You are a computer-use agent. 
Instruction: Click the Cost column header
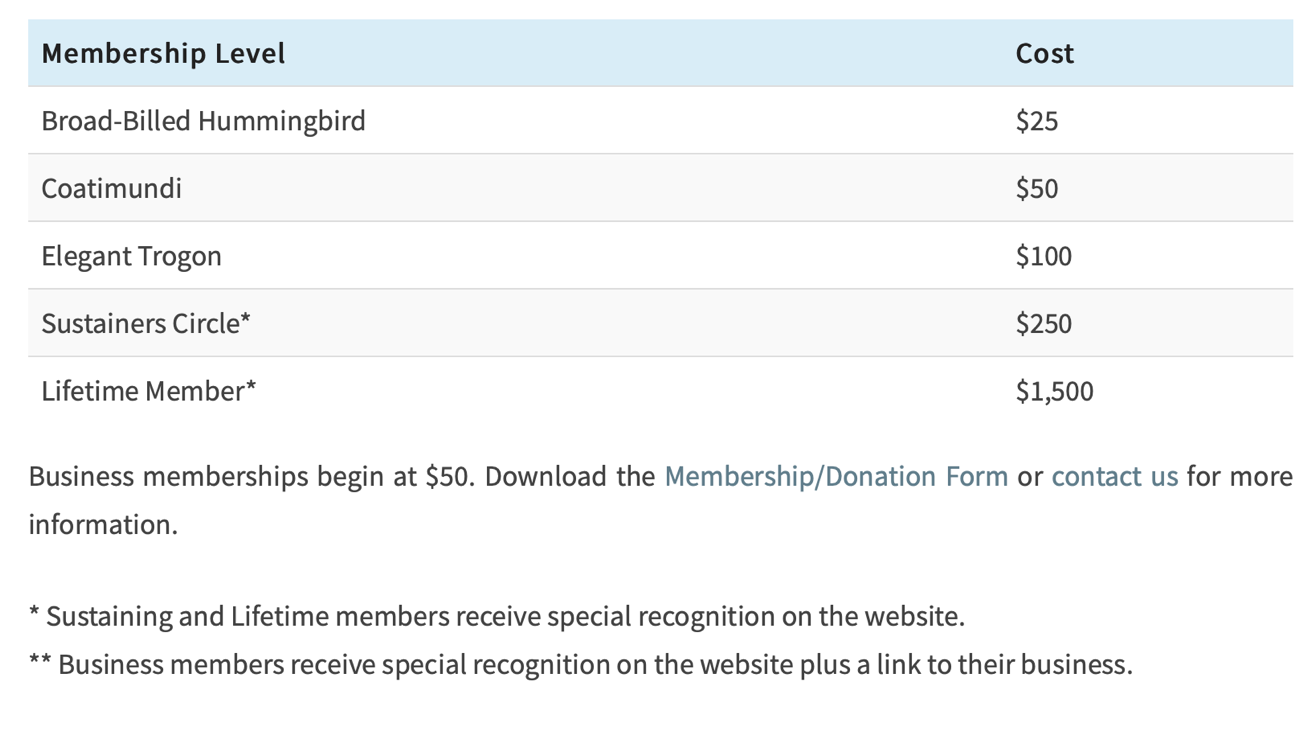[x=1044, y=53]
